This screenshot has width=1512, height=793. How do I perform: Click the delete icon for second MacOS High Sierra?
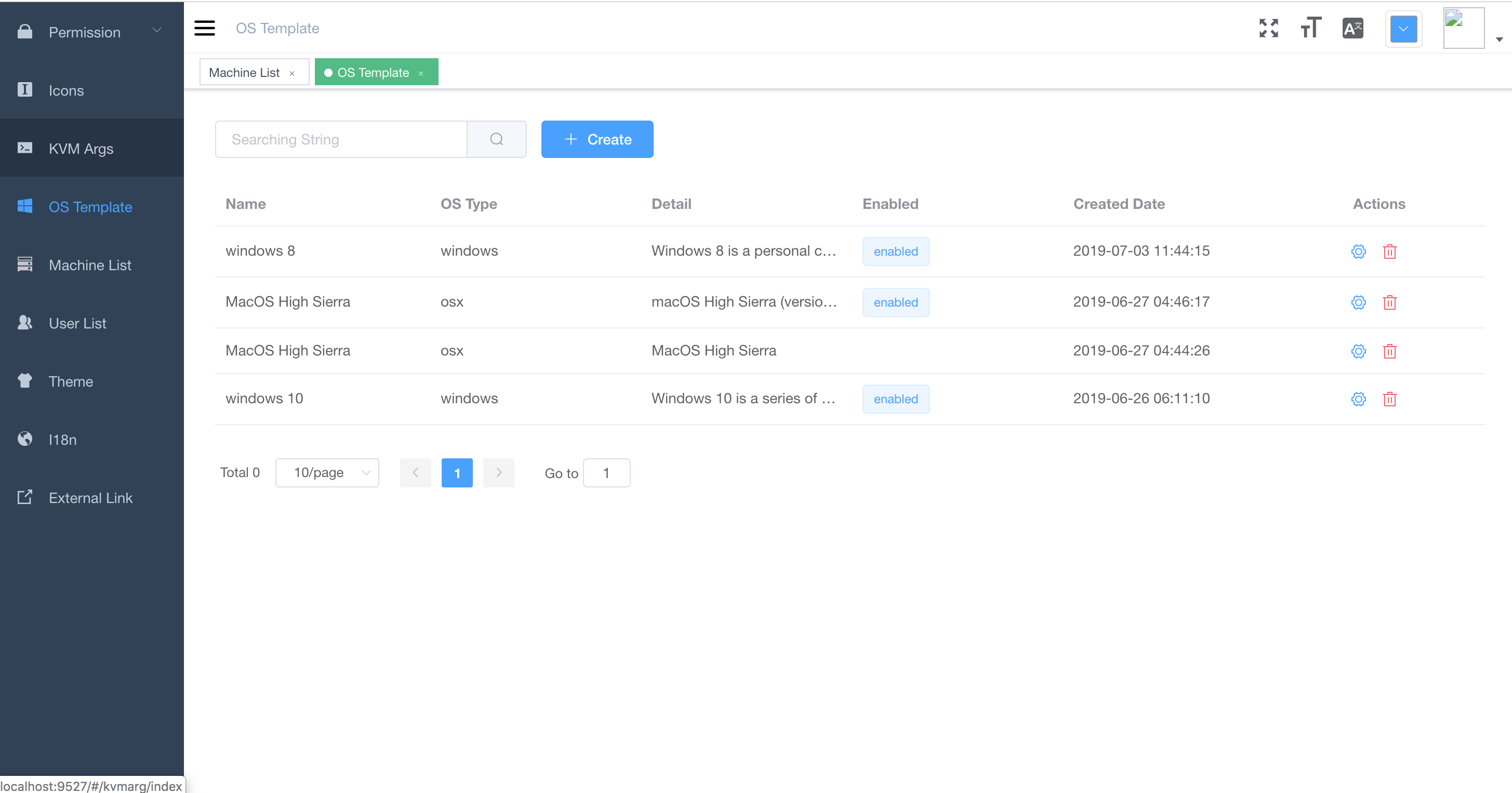pos(1390,351)
